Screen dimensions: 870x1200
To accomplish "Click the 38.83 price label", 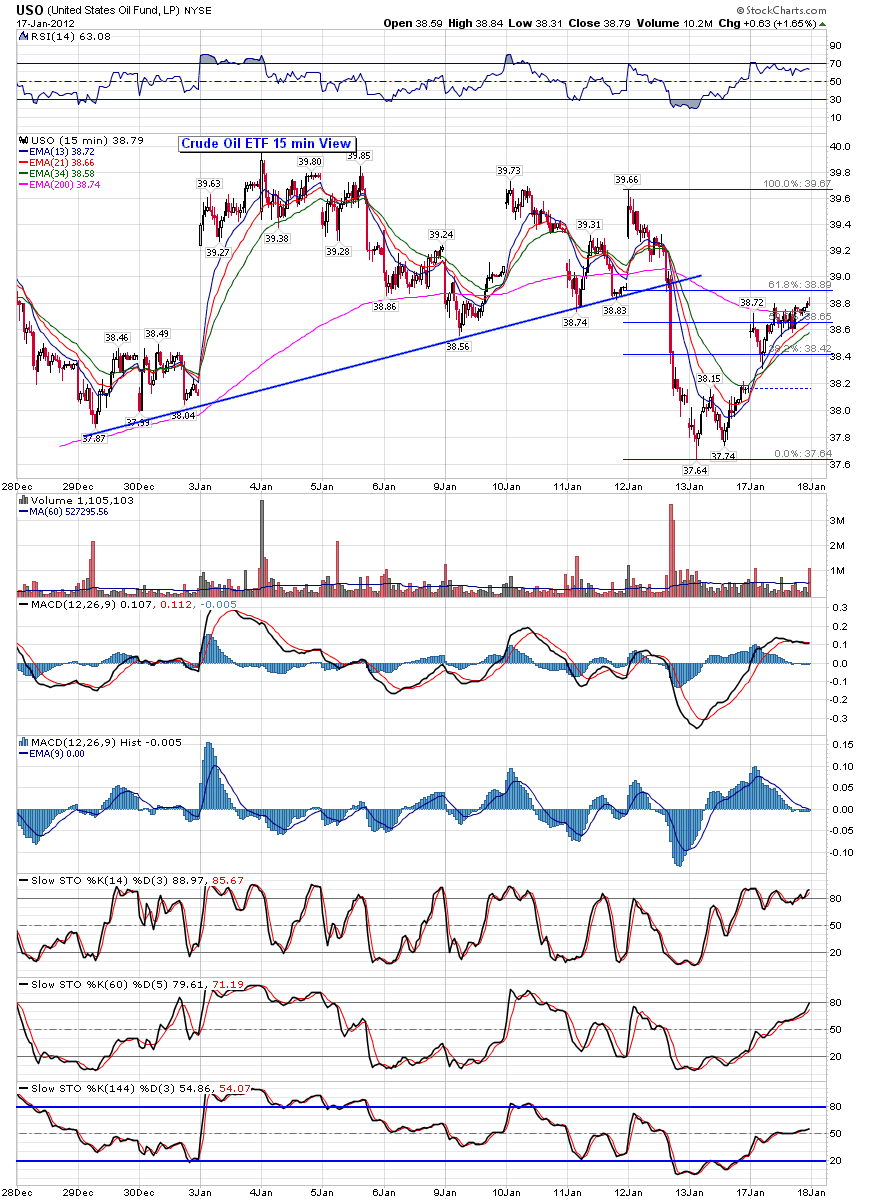I will [x=615, y=311].
